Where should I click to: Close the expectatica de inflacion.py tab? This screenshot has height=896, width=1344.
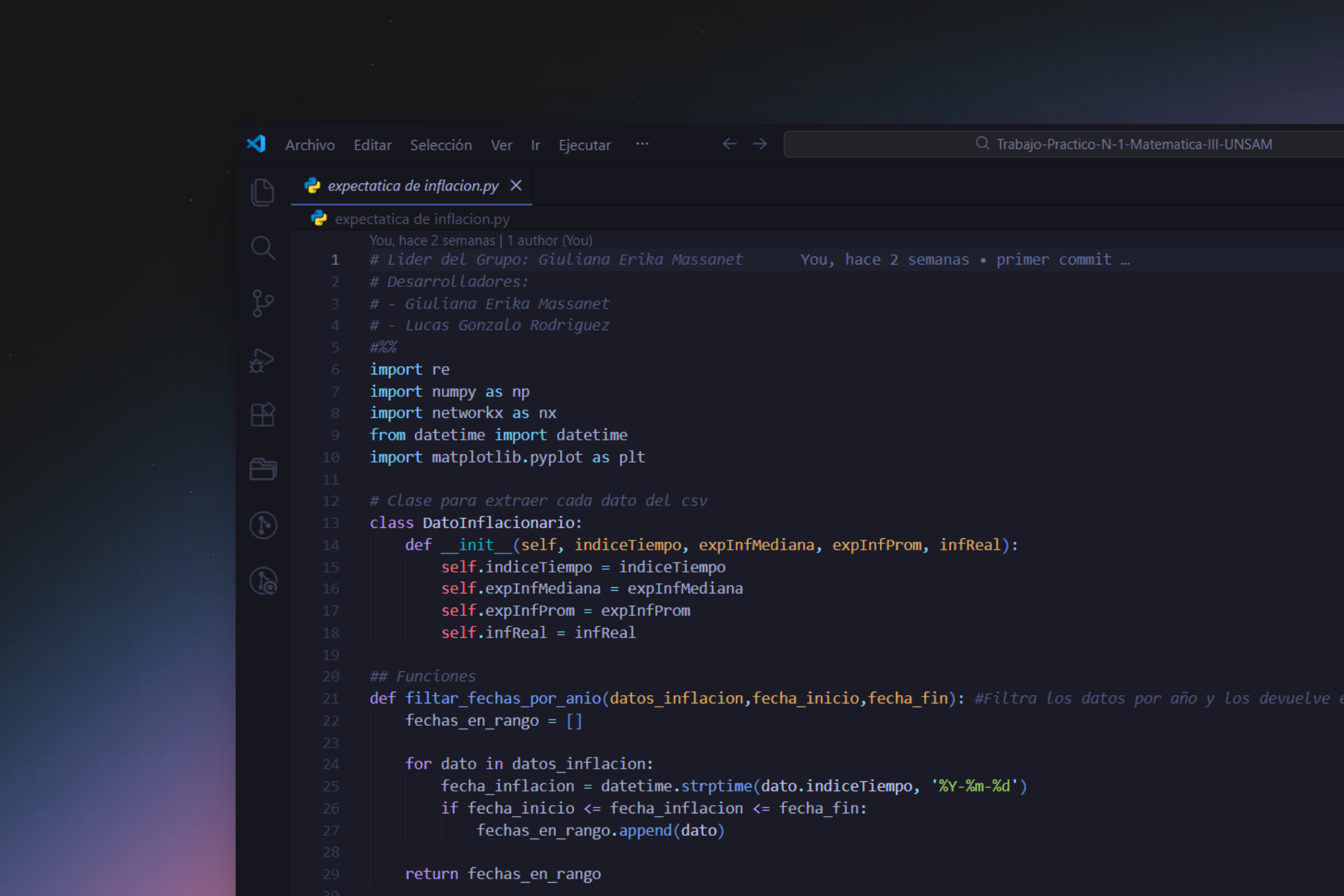(x=517, y=185)
